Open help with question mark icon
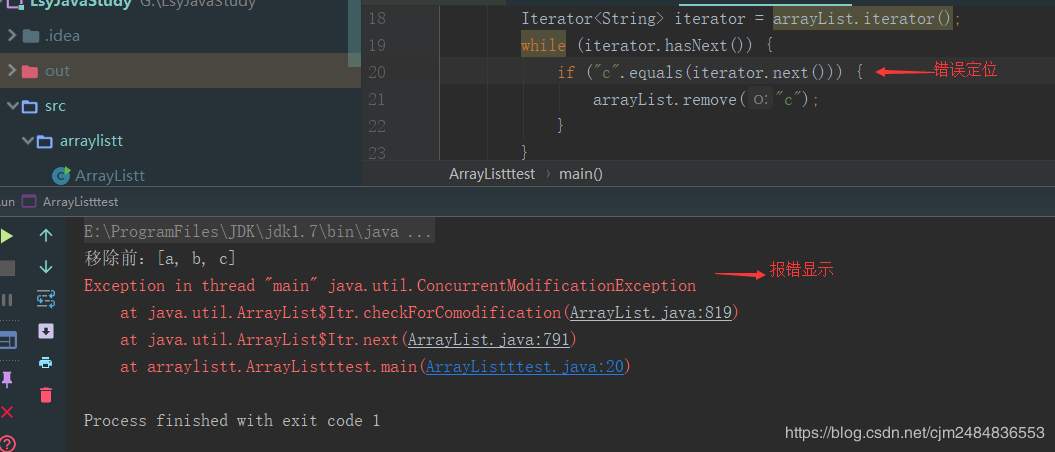This screenshot has height=452, width=1055. click(x=7, y=443)
